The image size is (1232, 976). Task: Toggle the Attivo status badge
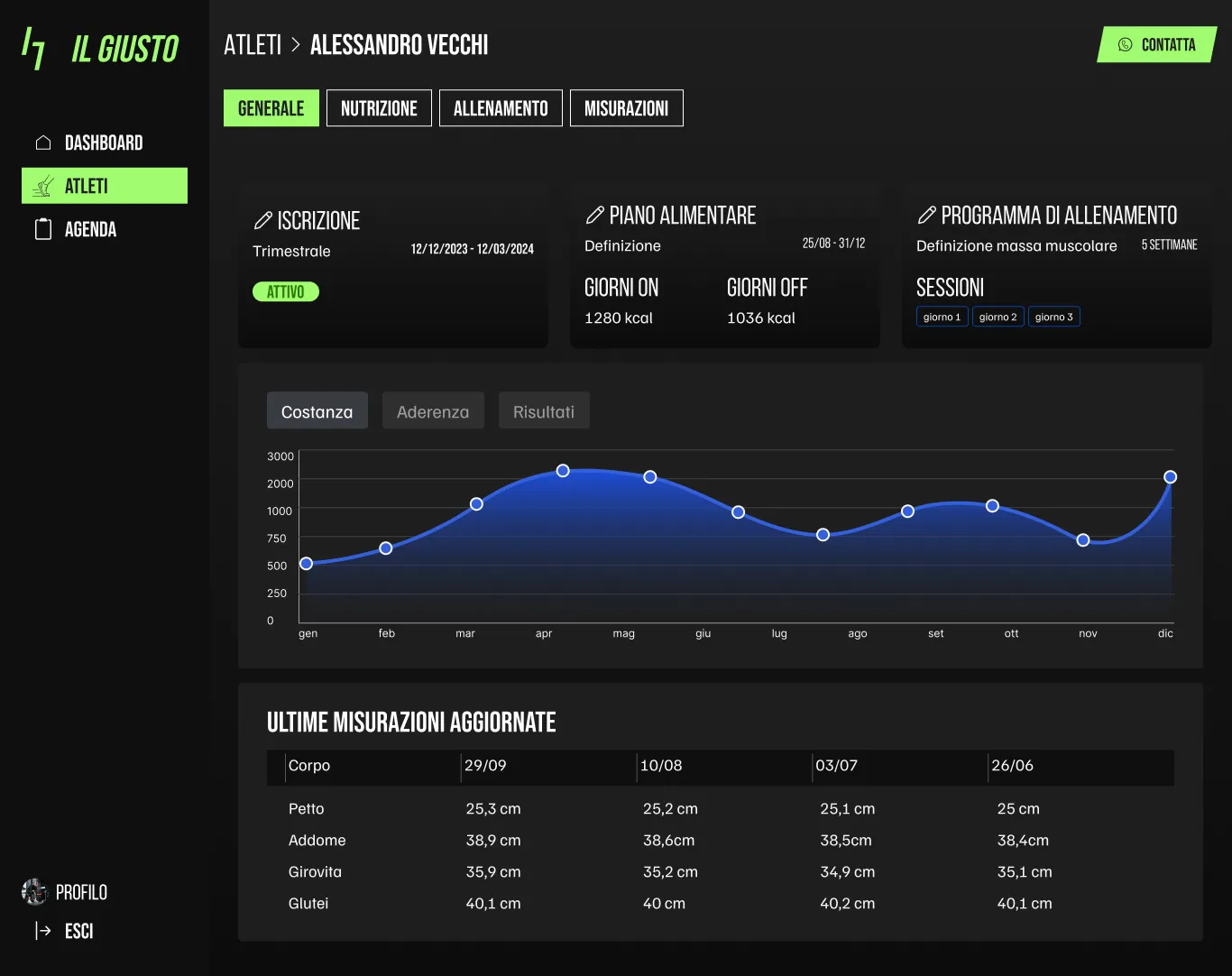click(x=285, y=291)
